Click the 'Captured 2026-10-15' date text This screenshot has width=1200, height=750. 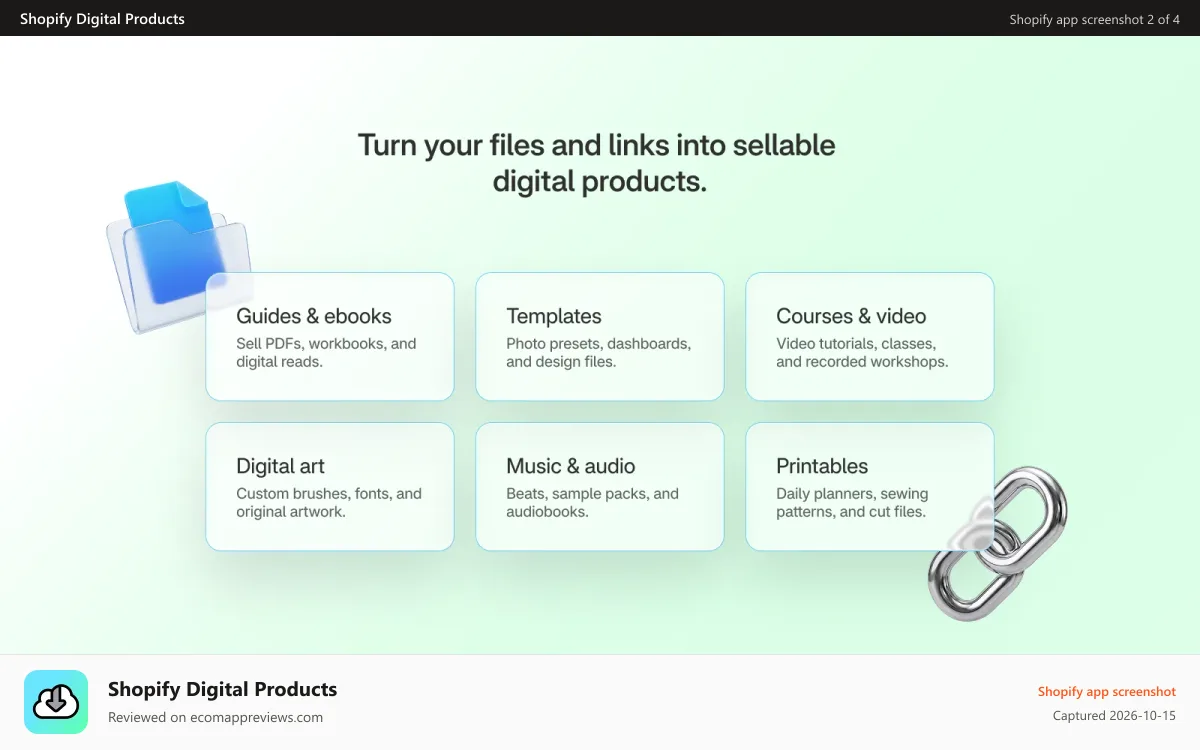coord(1114,716)
